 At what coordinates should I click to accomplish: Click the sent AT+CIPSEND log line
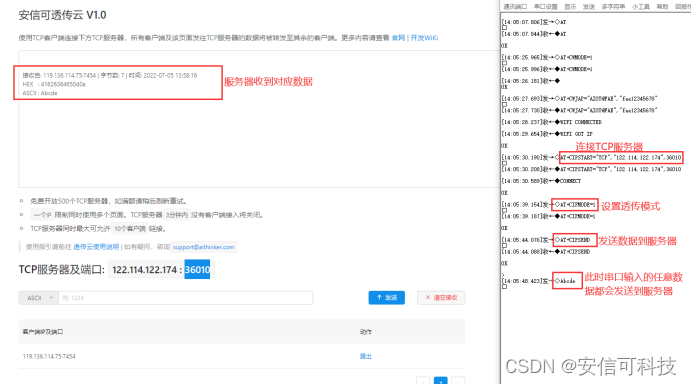[x=545, y=240]
